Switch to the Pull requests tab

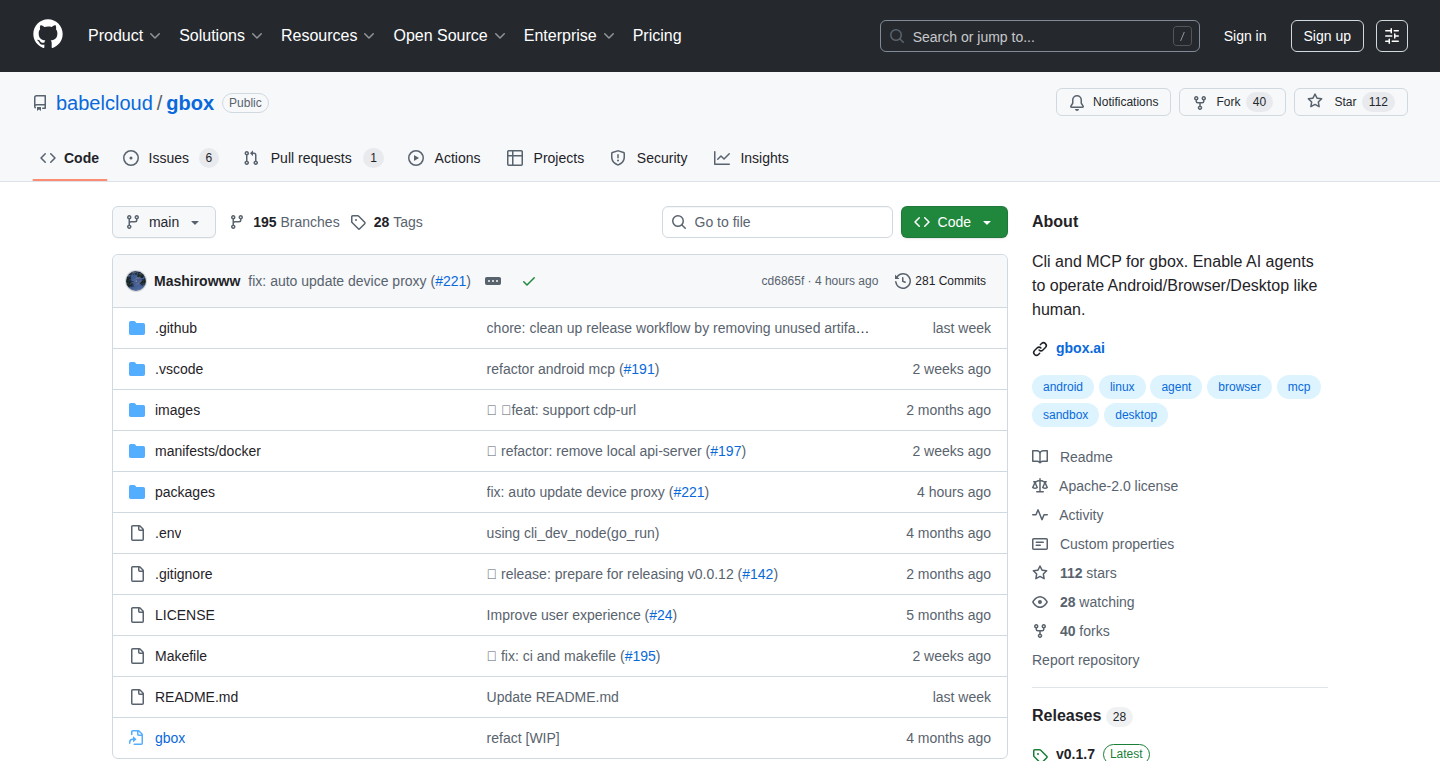pyautogui.click(x=313, y=158)
